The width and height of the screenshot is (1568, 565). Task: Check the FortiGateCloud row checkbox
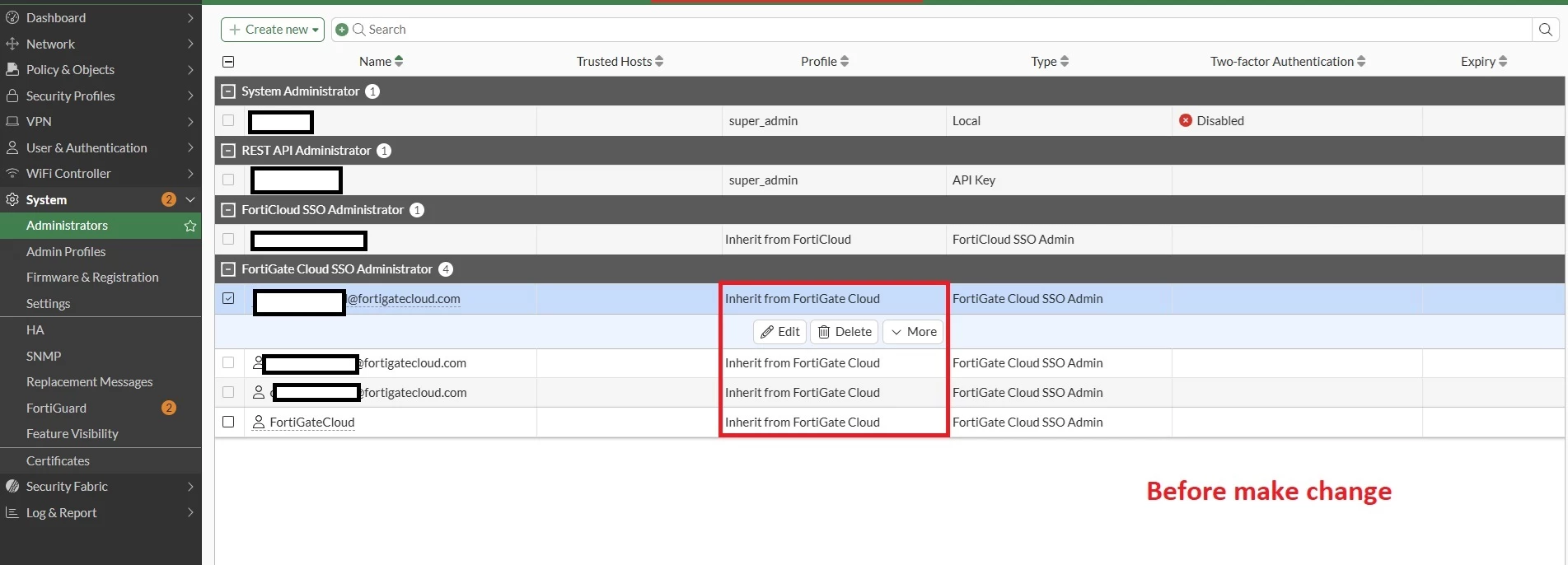tap(228, 422)
